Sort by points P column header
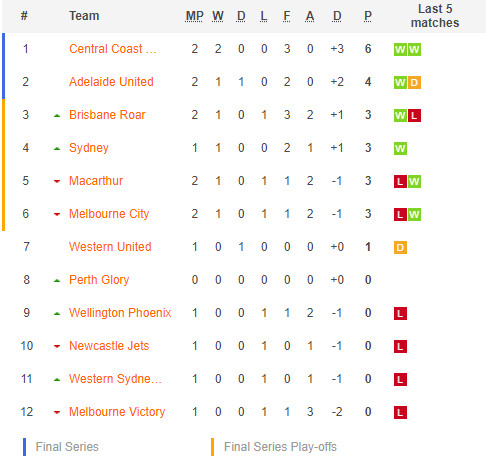The height and width of the screenshot is (464, 486). [368, 16]
